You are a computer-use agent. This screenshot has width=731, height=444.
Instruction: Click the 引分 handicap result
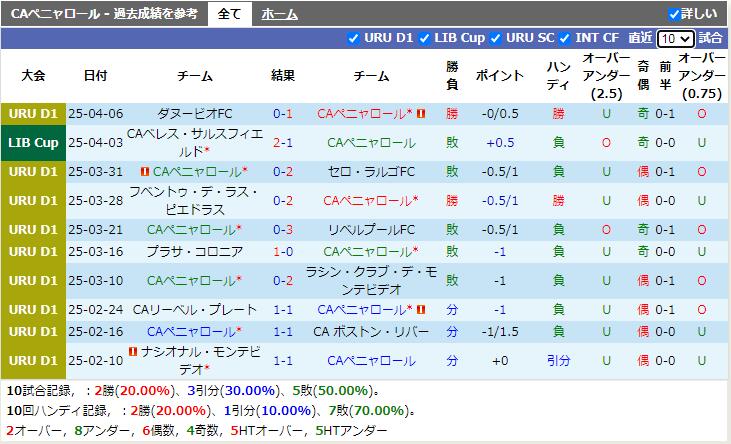coord(559,361)
